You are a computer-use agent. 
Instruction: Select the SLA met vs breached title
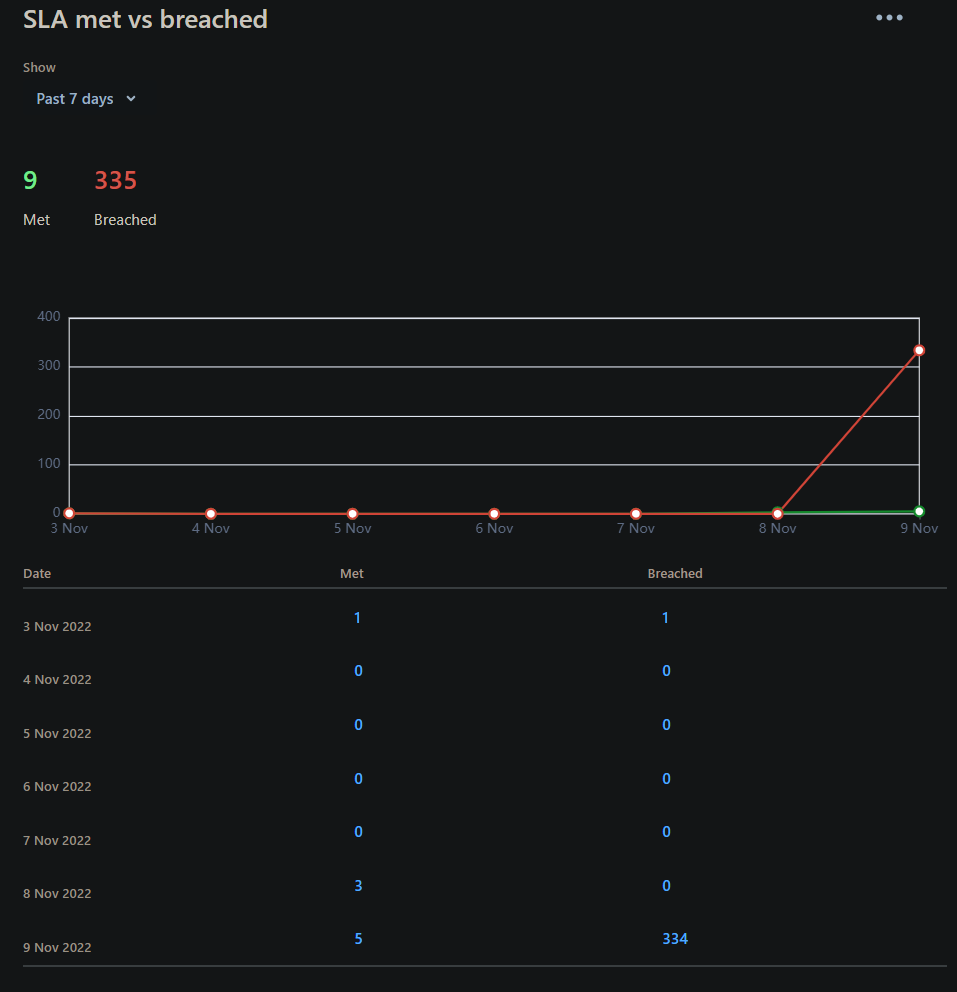tap(145, 18)
